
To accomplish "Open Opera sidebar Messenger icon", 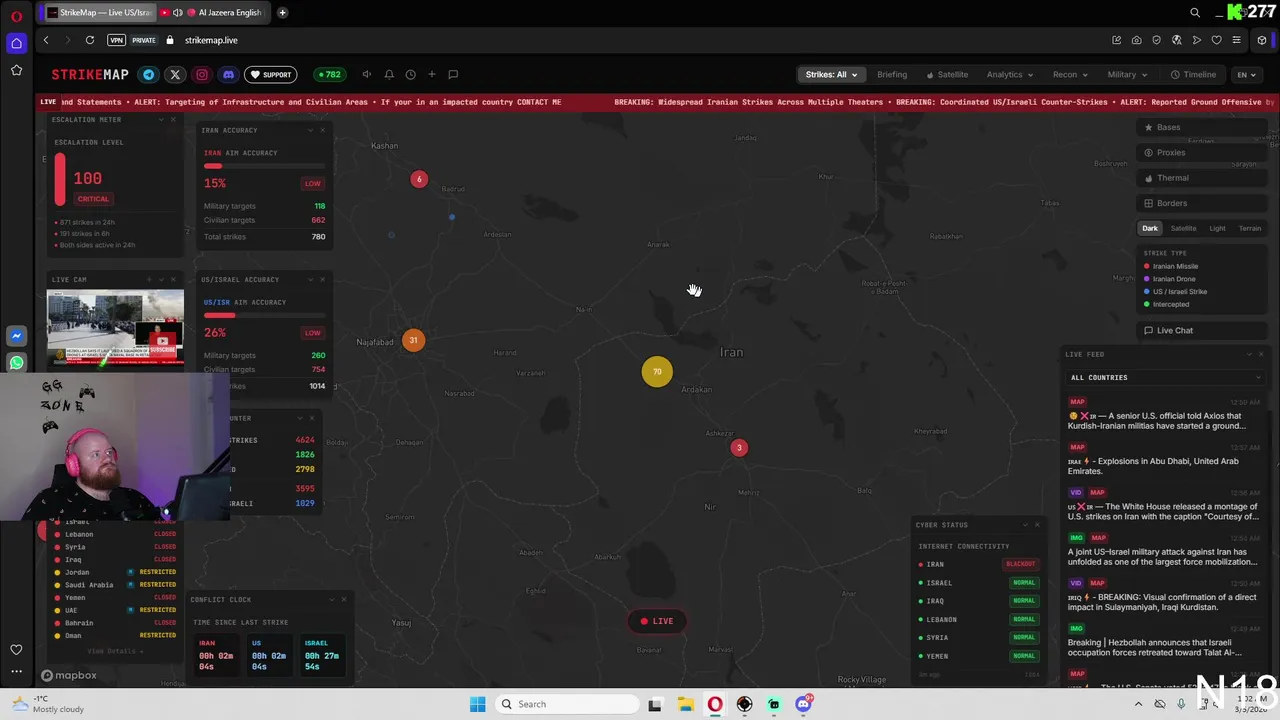I will pos(16,336).
